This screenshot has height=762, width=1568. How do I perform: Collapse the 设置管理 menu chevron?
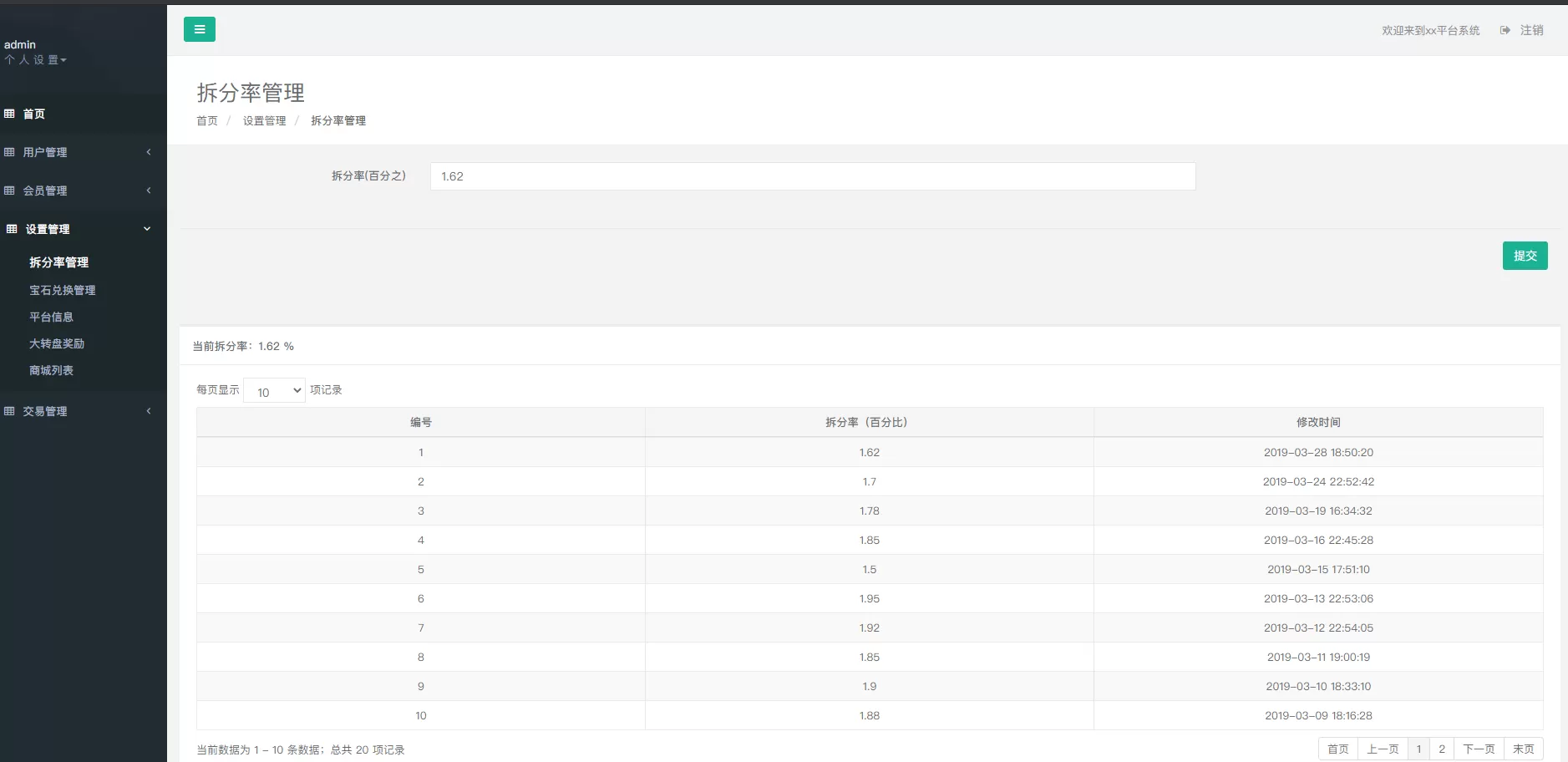[x=147, y=229]
